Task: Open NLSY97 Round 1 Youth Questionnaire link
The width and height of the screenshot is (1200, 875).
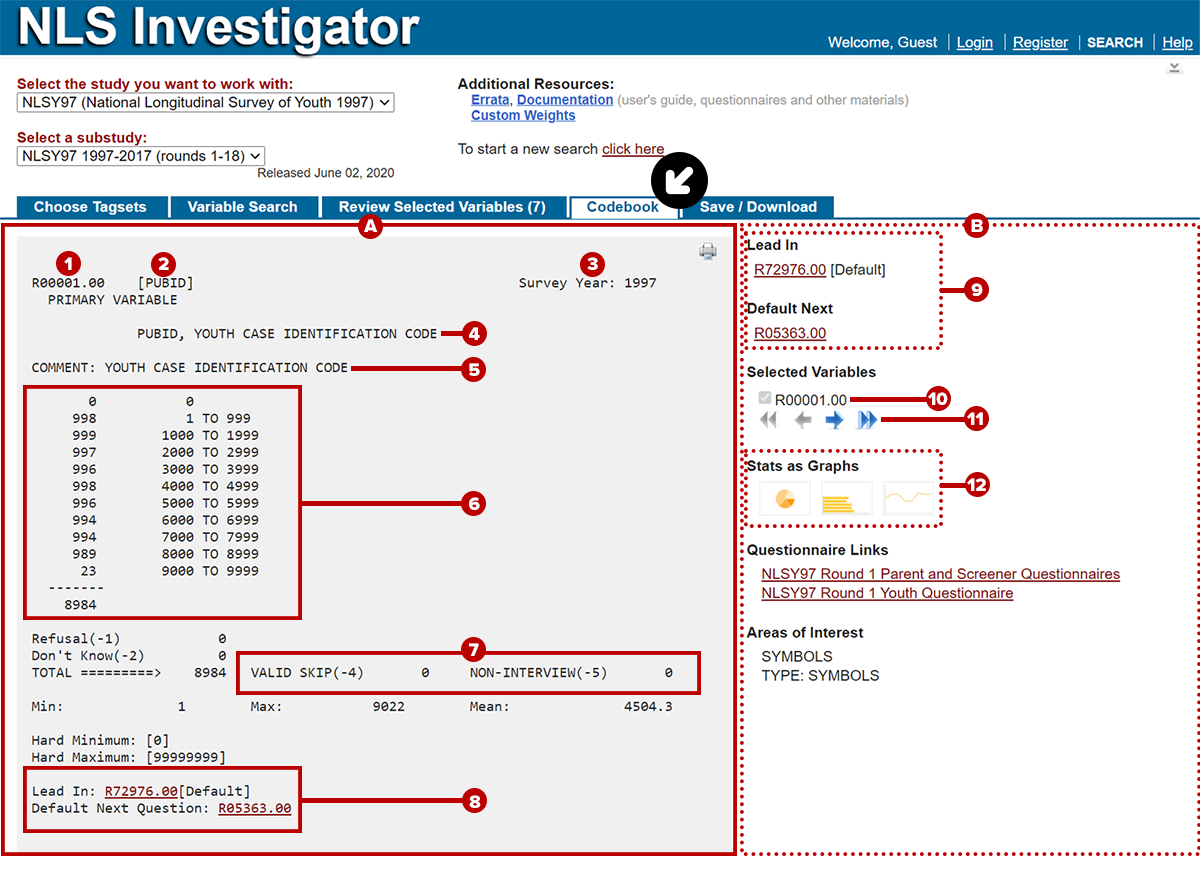Action: [887, 593]
